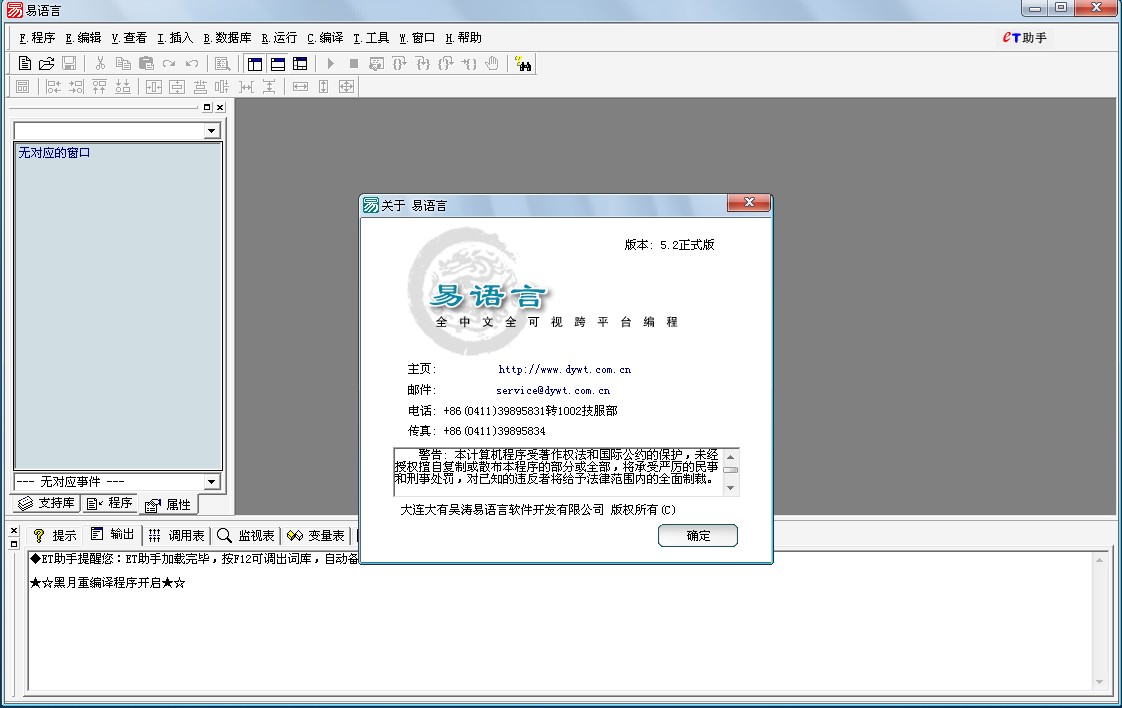The image size is (1122, 708).
Task: Open the http://www.dywt.com.cn homepage link
Action: (x=565, y=369)
